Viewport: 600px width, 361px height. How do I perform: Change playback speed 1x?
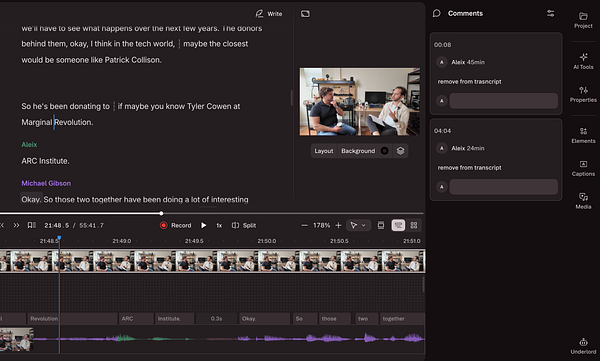pos(219,225)
